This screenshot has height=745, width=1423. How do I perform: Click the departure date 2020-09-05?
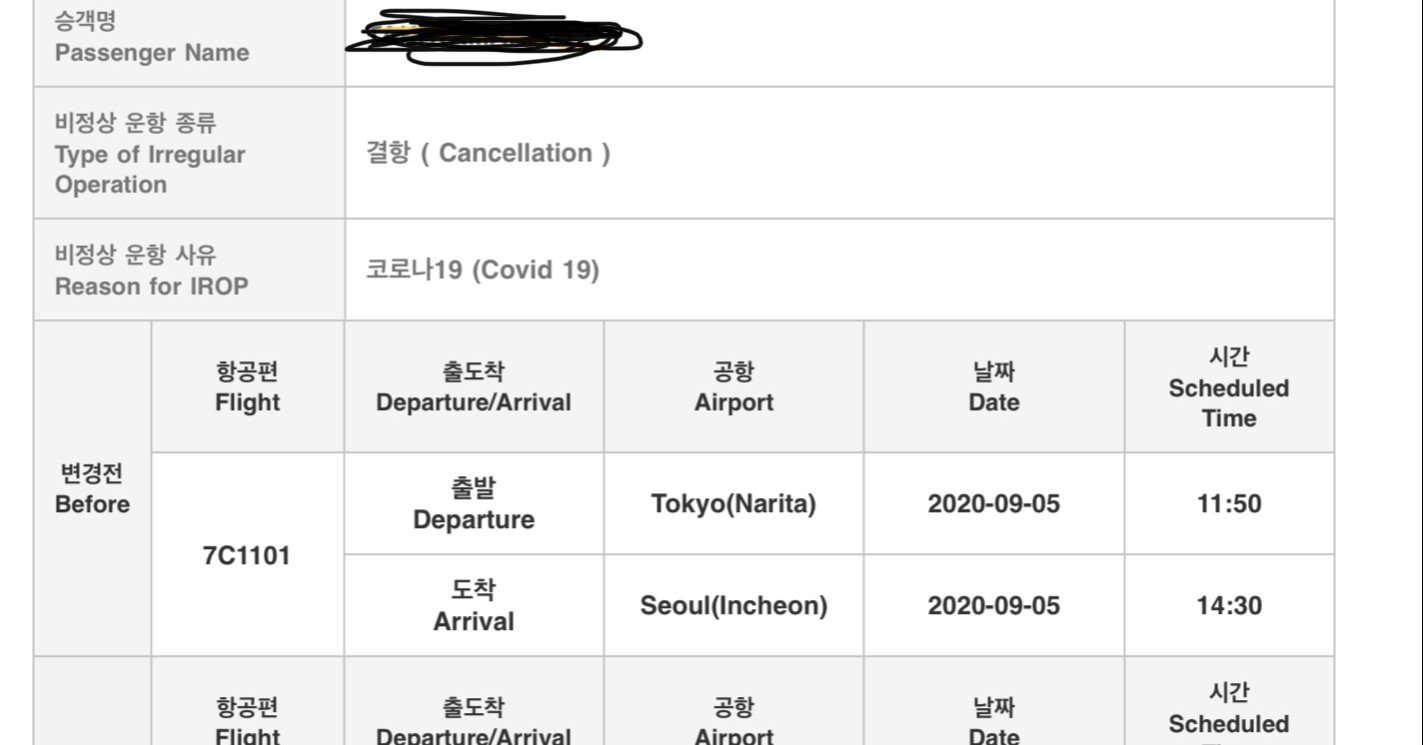pyautogui.click(x=994, y=504)
